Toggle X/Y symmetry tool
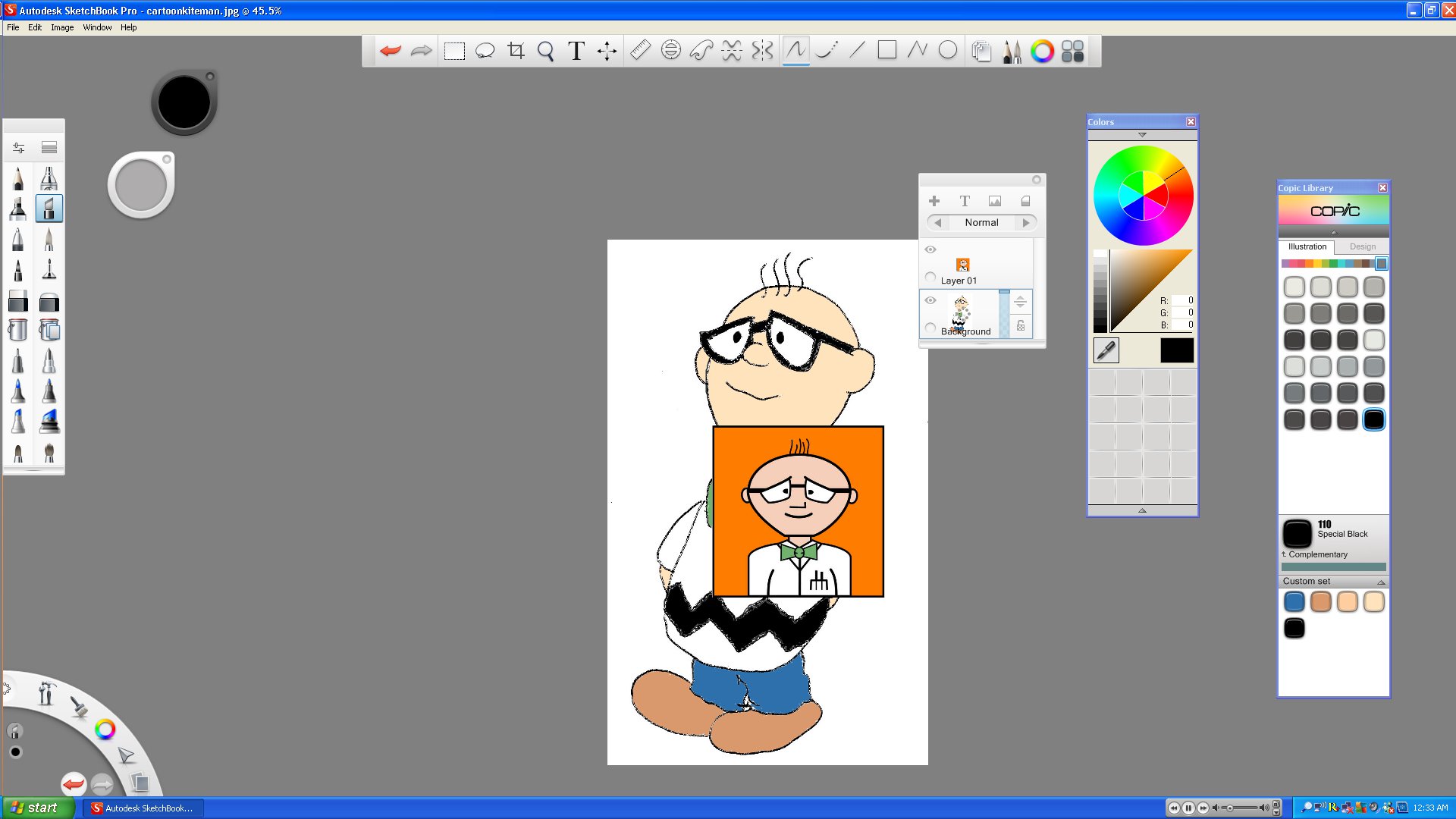 [x=732, y=51]
